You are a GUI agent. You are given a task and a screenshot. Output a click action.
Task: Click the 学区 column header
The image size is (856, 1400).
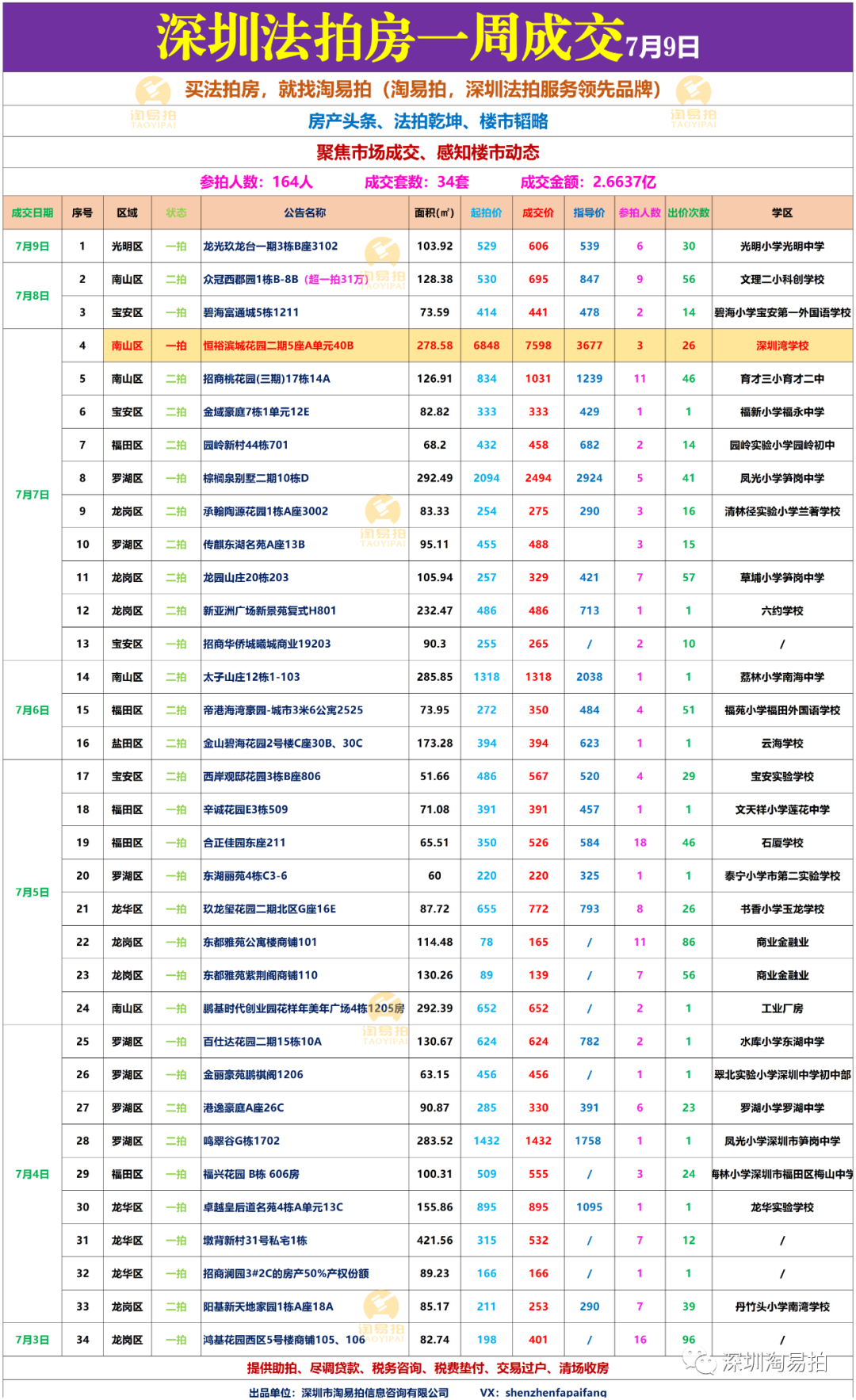tap(782, 212)
